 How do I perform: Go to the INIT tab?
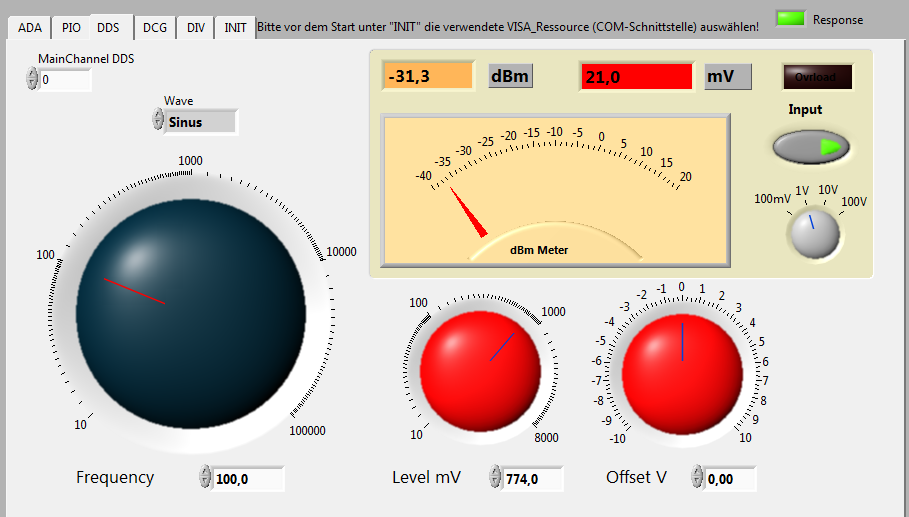235,28
